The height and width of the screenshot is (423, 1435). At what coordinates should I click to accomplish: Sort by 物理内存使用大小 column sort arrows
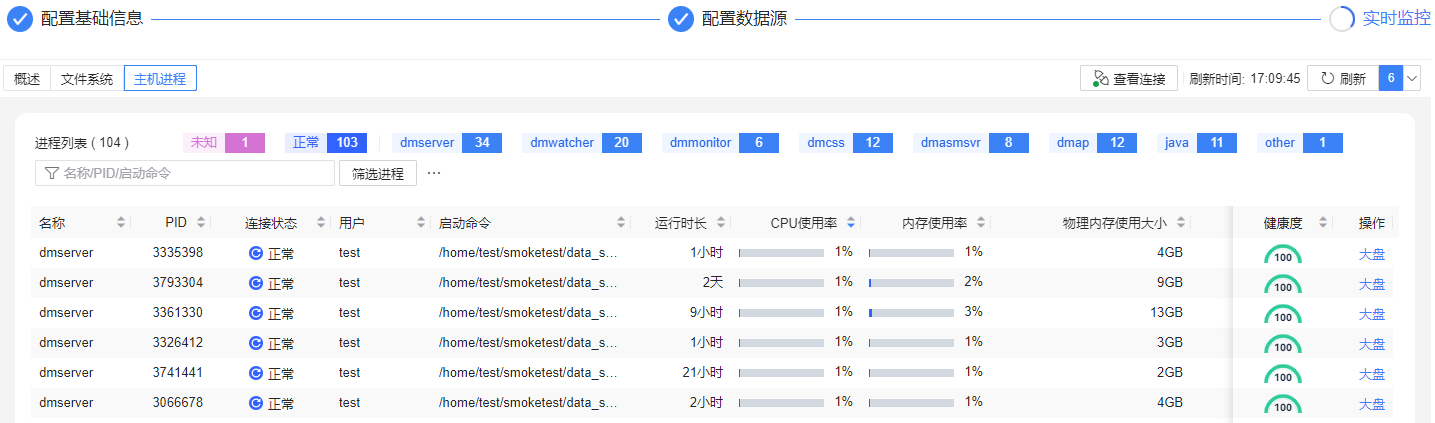coord(1181,222)
